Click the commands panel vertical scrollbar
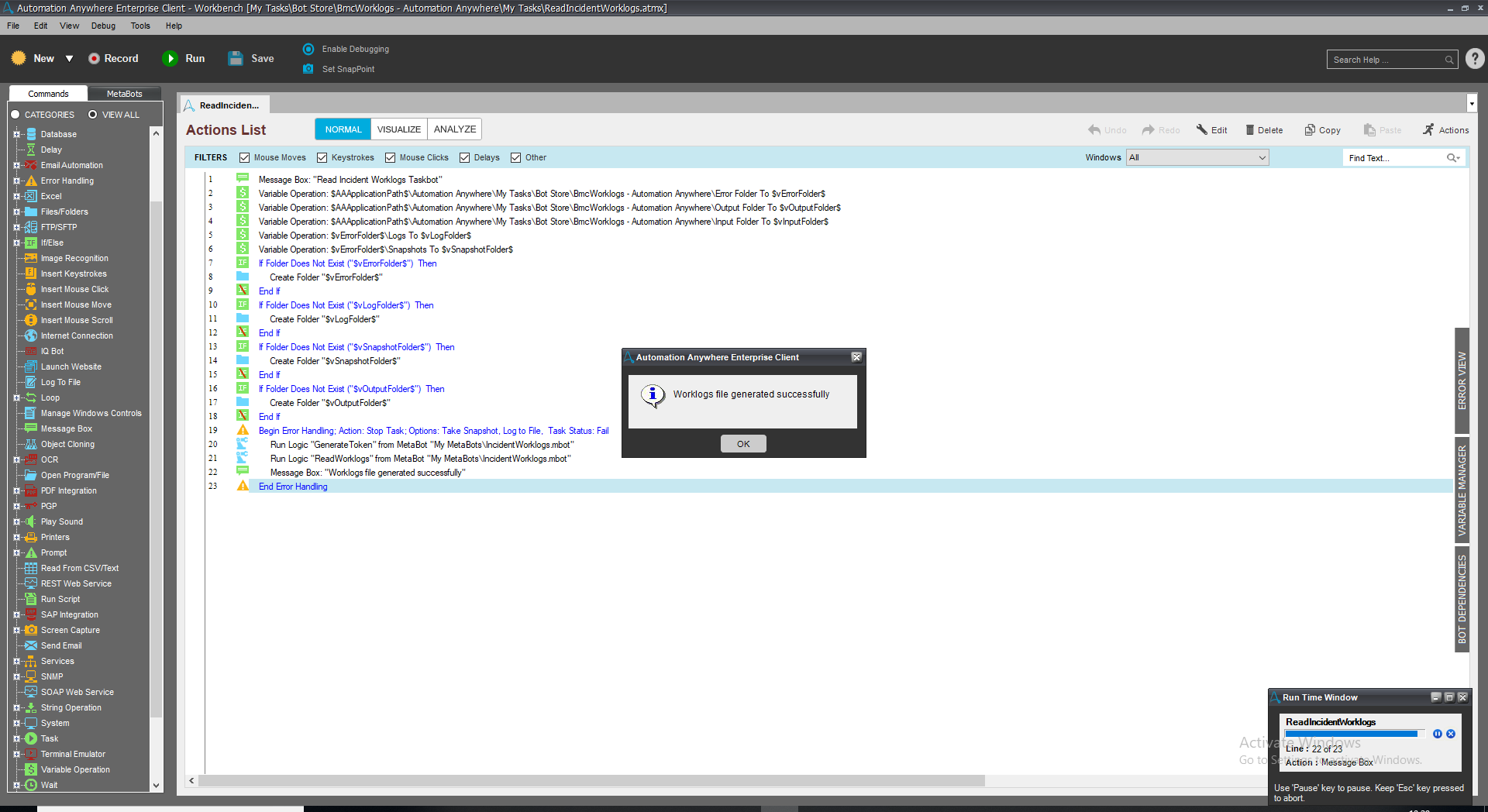This screenshot has height=812, width=1488. [x=157, y=459]
